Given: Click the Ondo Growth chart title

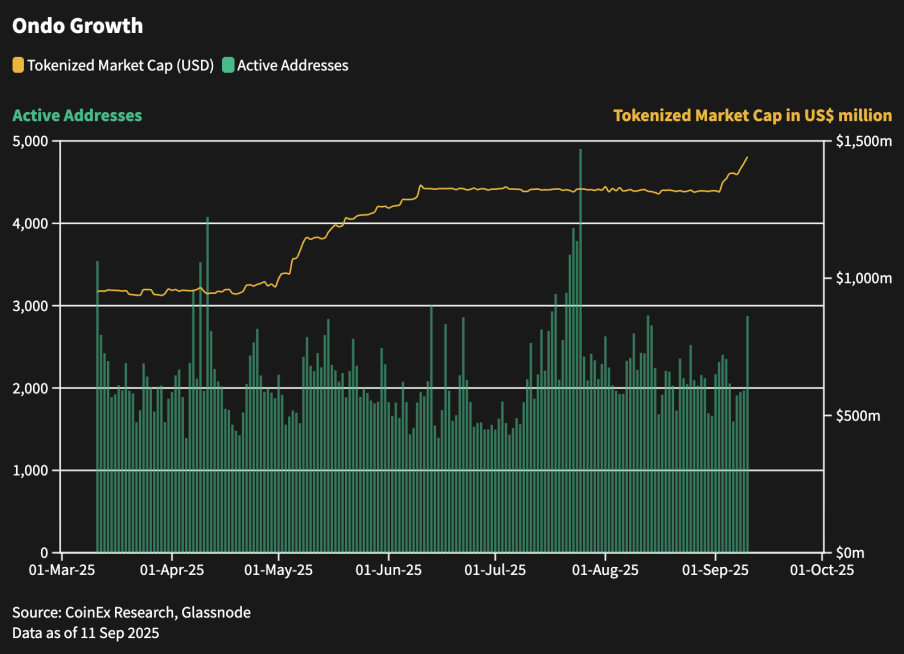Looking at the screenshot, I should [x=77, y=26].
